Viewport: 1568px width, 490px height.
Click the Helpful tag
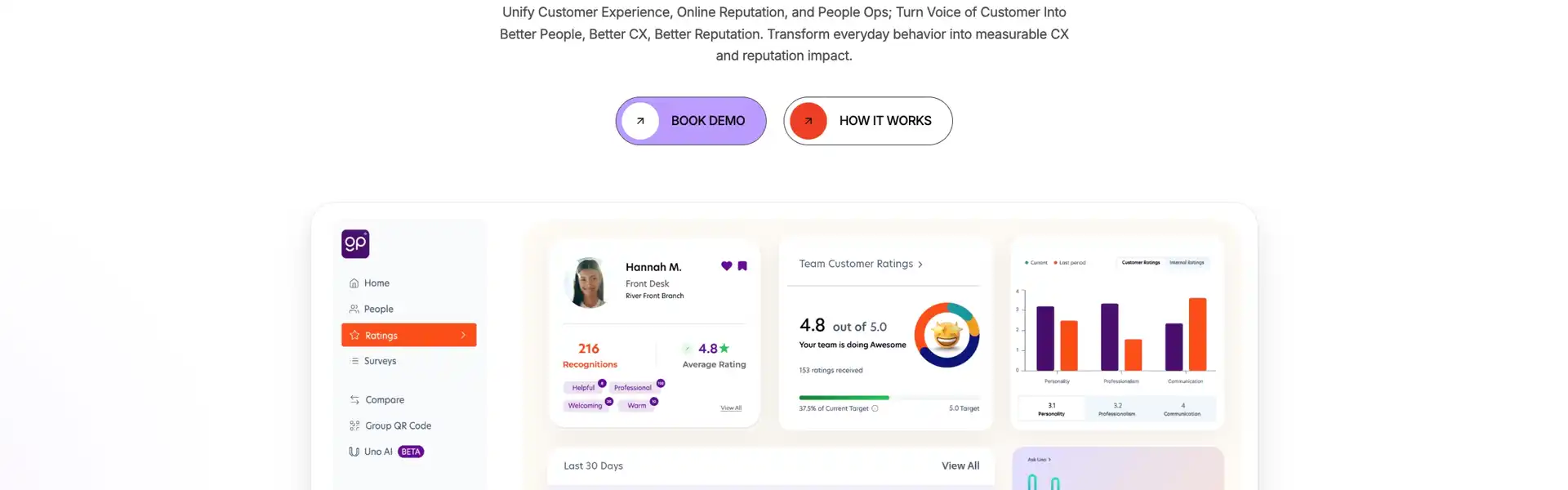pyautogui.click(x=583, y=388)
